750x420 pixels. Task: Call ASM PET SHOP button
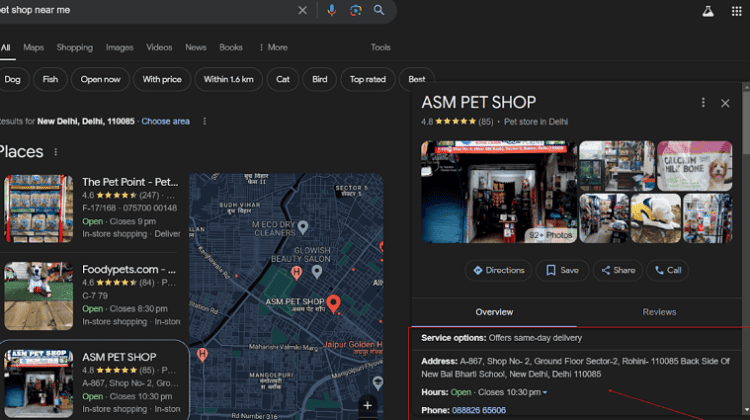point(668,270)
